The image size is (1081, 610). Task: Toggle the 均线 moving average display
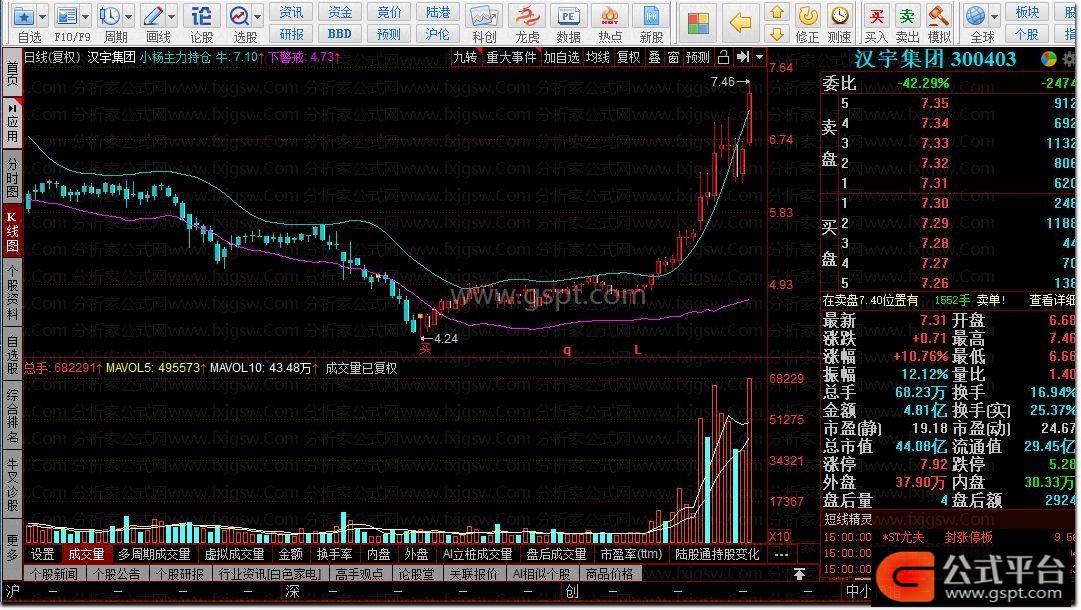pyautogui.click(x=598, y=57)
